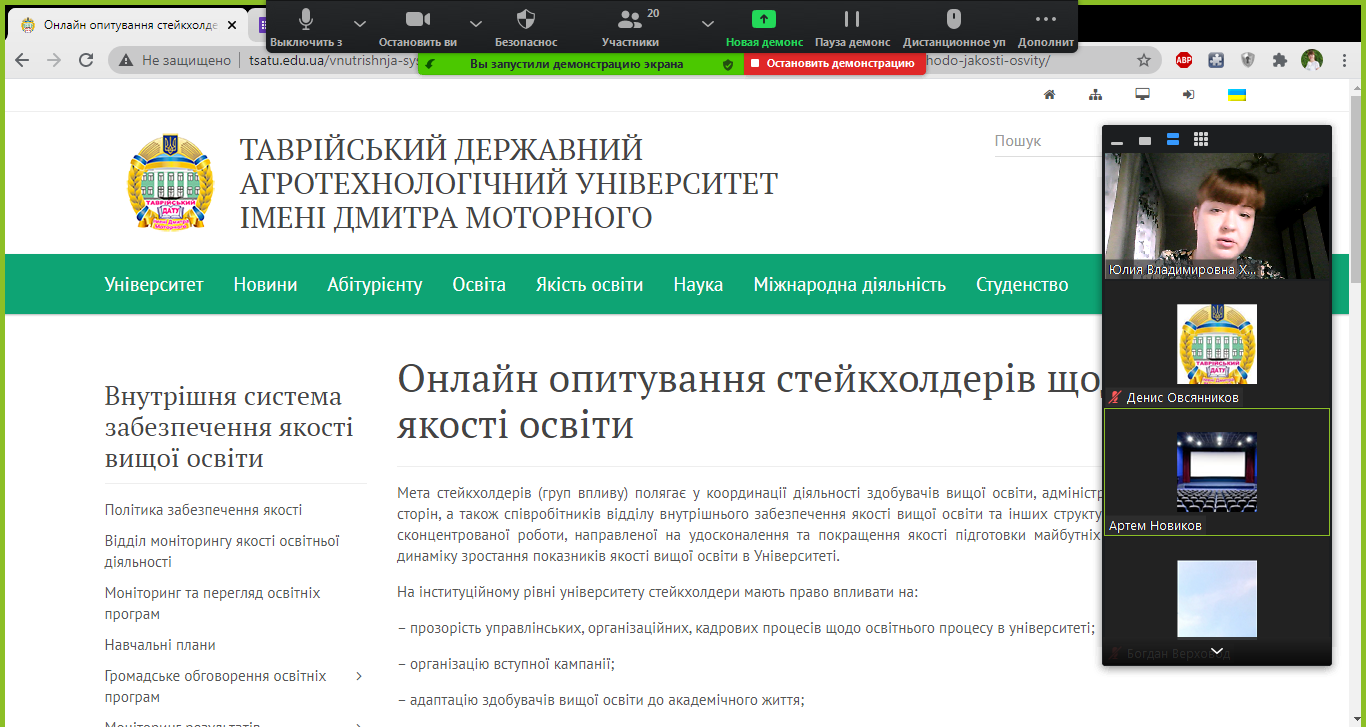
Task: Expand video options arrow next to camera
Action: tap(476, 22)
